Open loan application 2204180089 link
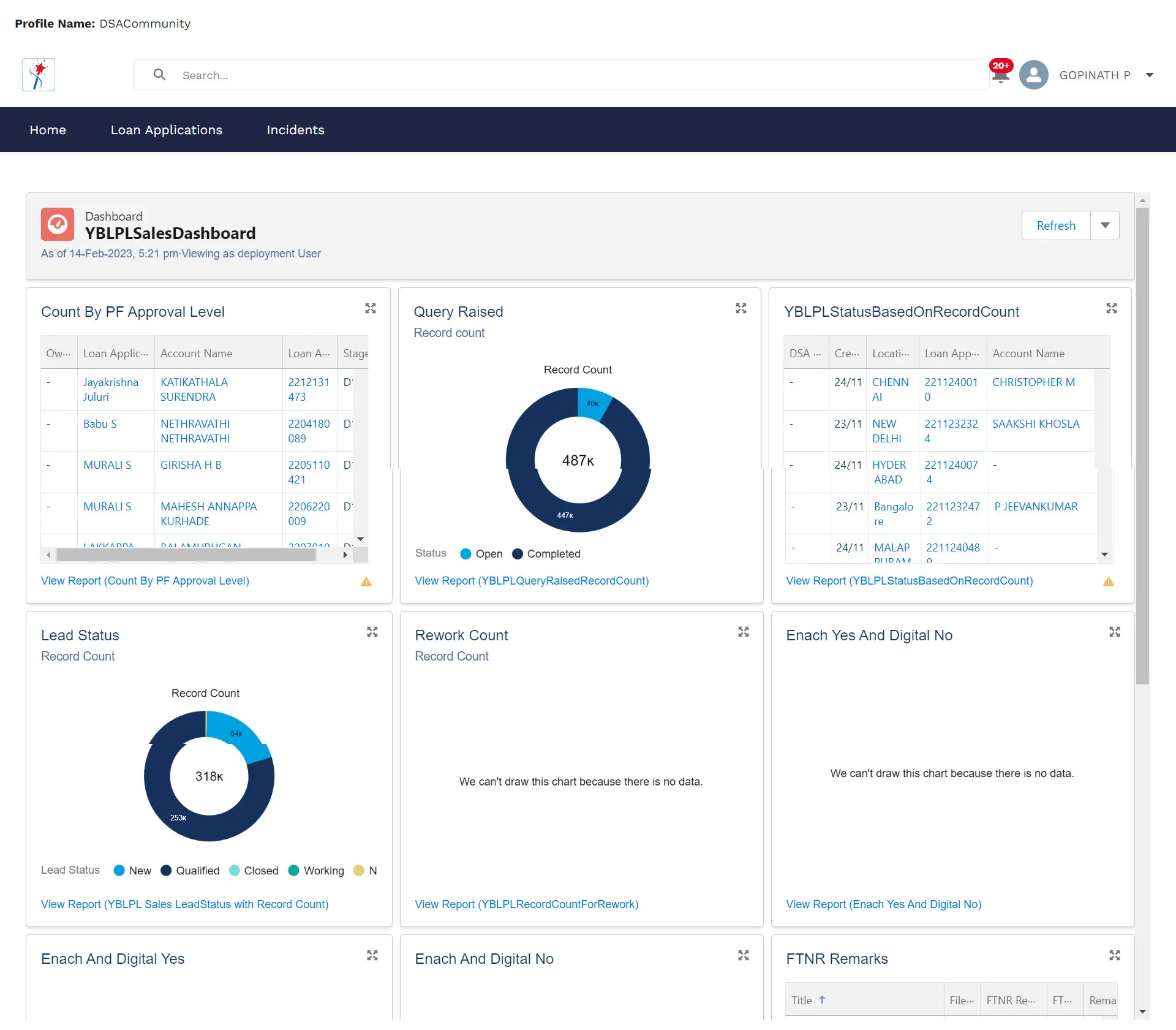This screenshot has height=1030, width=1176. tap(309, 431)
